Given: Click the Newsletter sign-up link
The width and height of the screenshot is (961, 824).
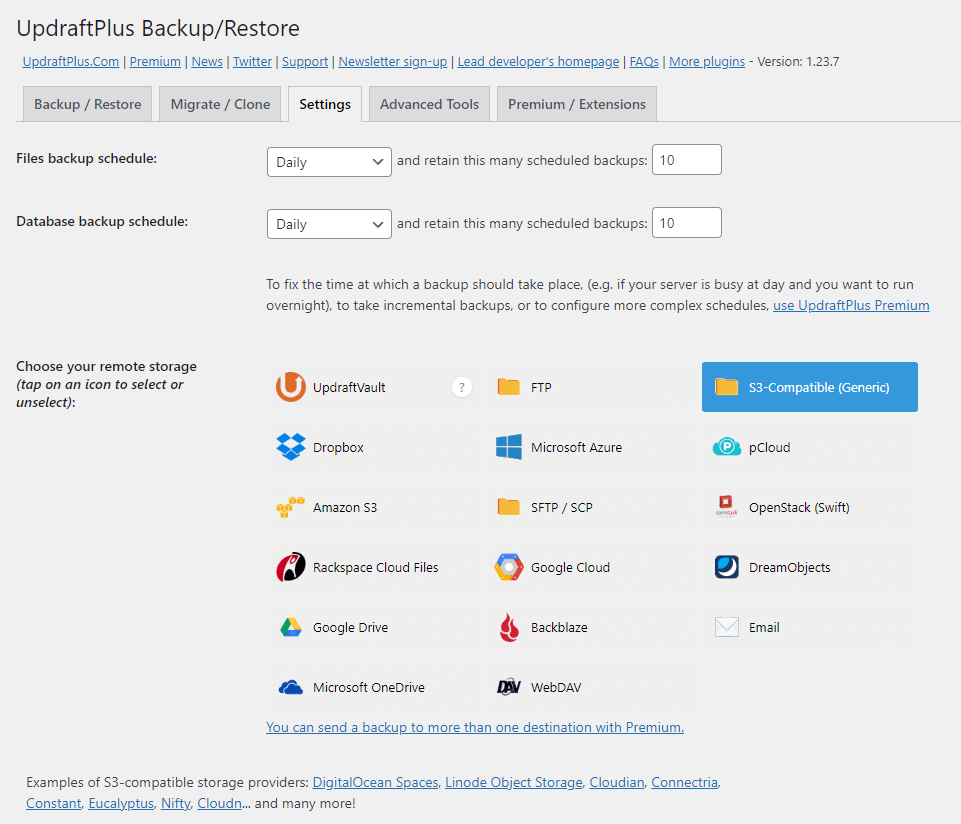Looking at the screenshot, I should coord(393,61).
